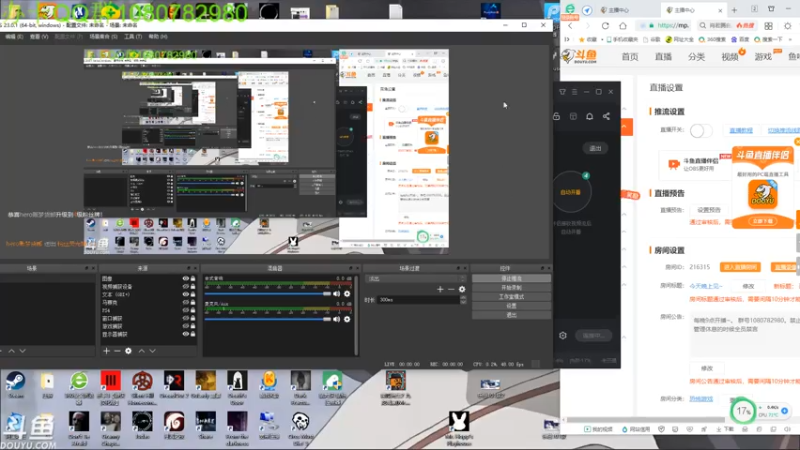Hide the 视频捕获设备 source eye icon

coord(186,287)
